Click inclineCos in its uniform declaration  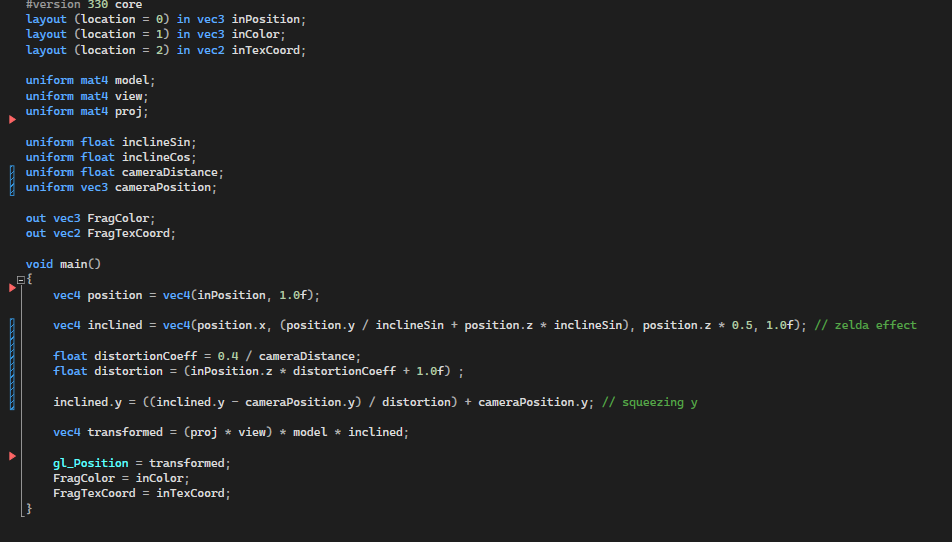pos(156,157)
